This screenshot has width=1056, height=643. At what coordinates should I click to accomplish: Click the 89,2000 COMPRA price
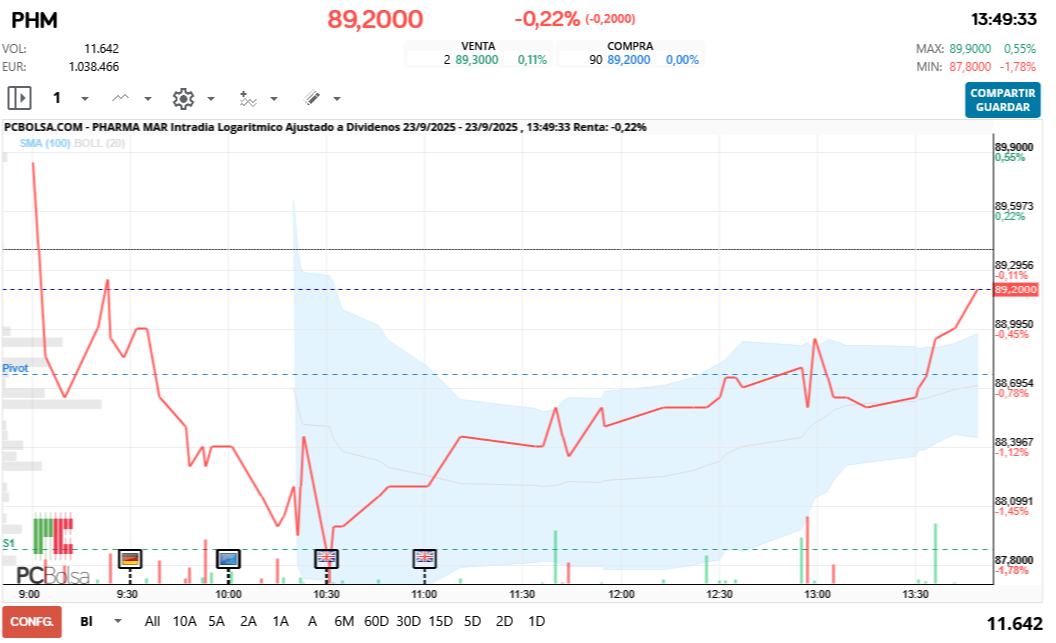point(629,60)
